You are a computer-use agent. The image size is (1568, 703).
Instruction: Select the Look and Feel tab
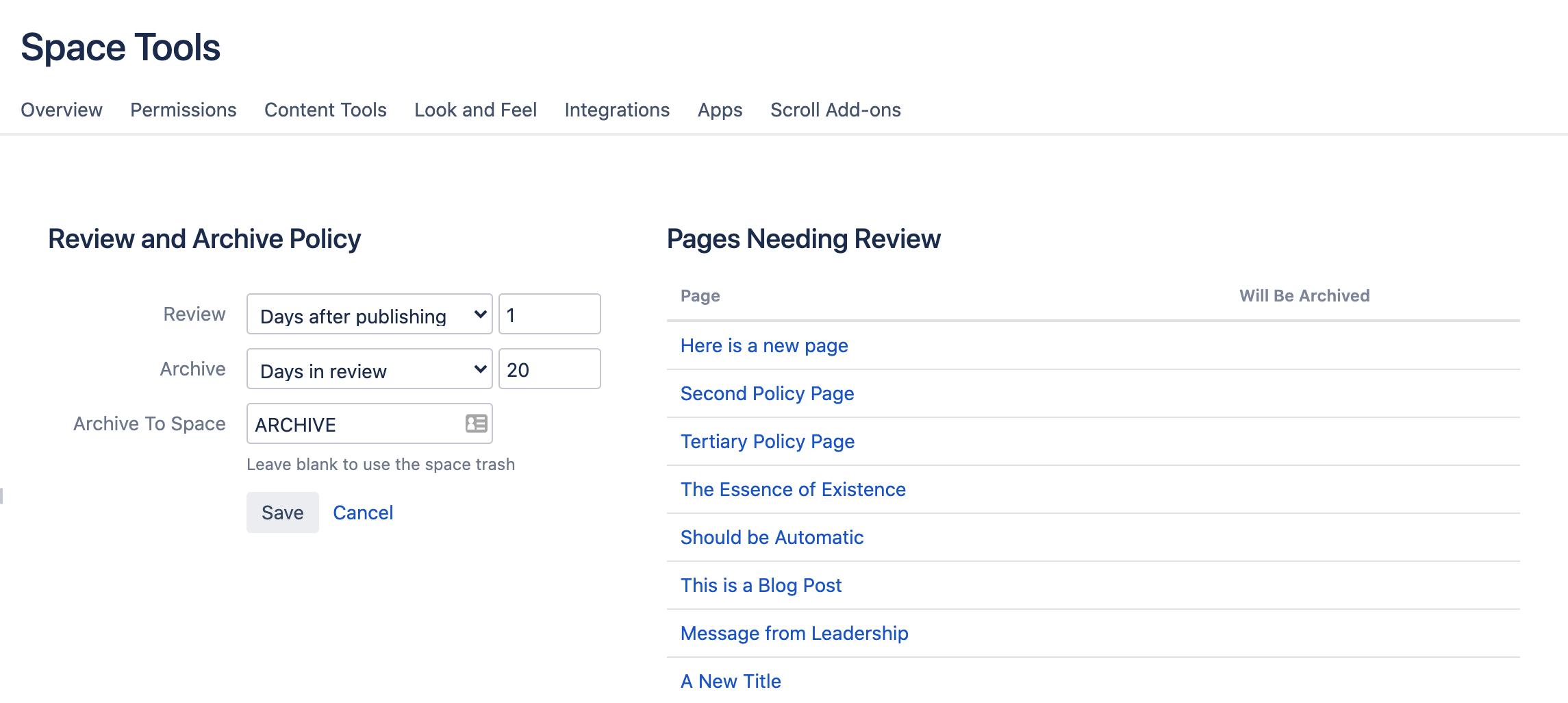[475, 110]
